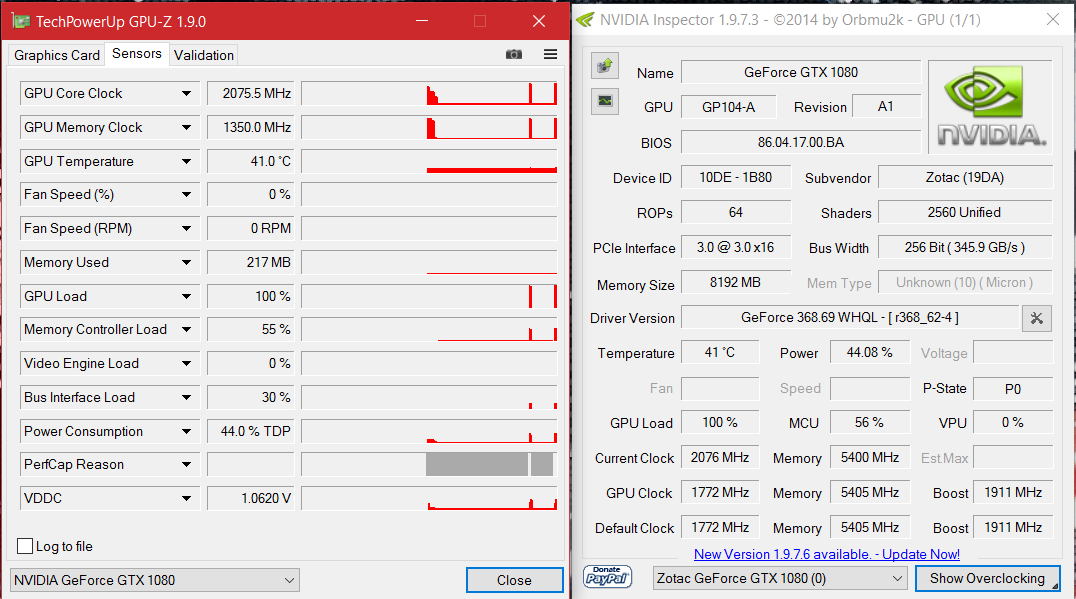1076x599 pixels.
Task: Open VDDC sensor dropdown arrow
Action: [186, 498]
